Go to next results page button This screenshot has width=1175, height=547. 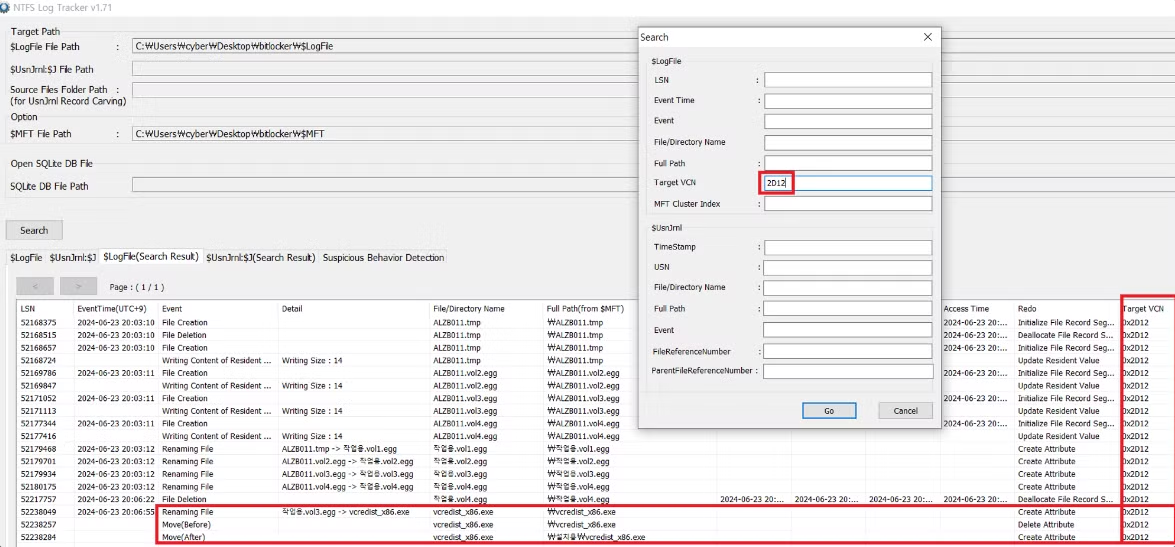coord(79,286)
